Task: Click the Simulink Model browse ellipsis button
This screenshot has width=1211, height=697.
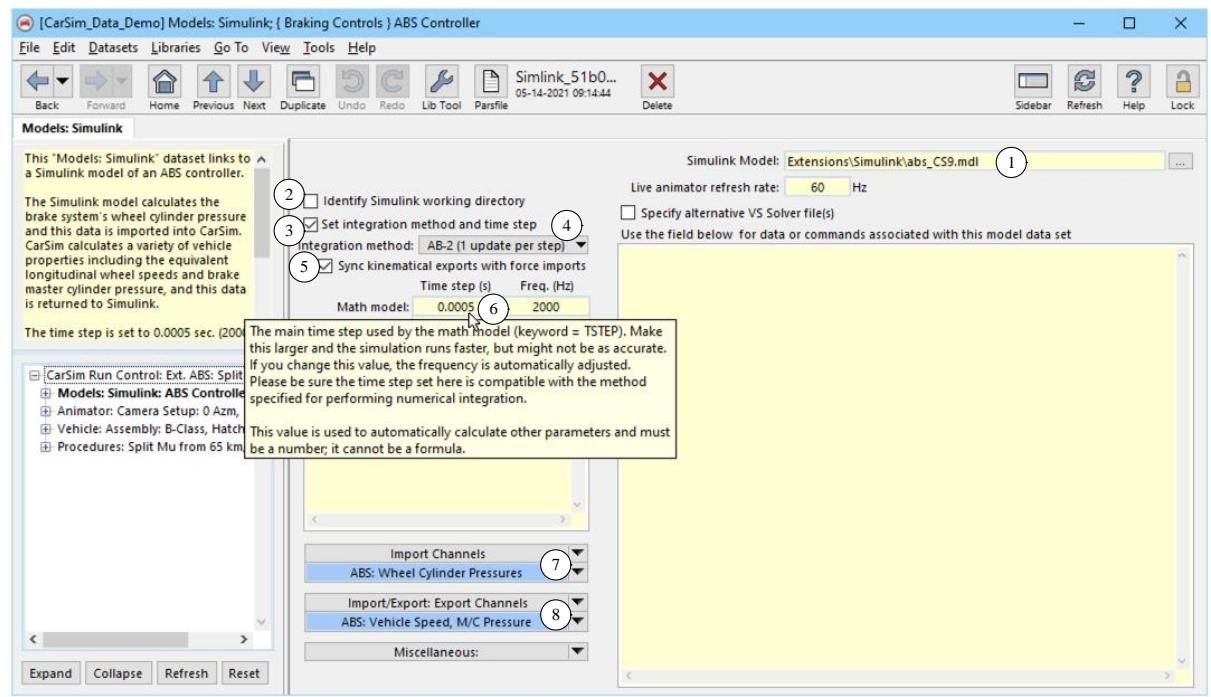Action: coord(1182,161)
